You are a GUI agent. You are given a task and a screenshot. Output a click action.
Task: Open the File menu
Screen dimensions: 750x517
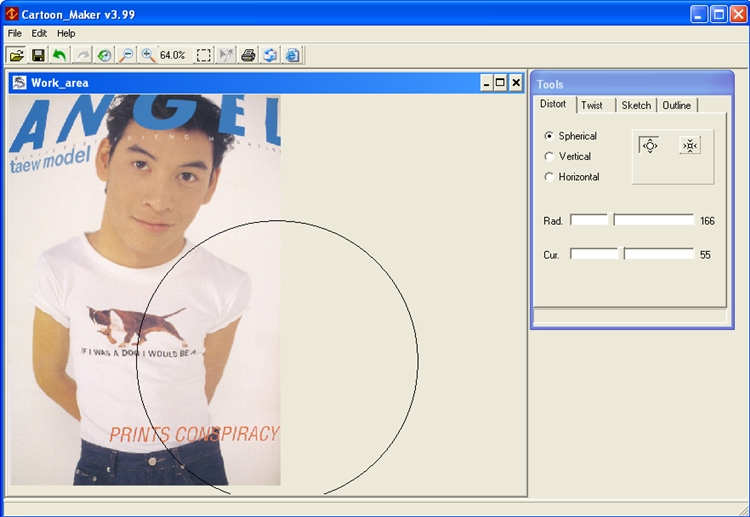click(15, 33)
